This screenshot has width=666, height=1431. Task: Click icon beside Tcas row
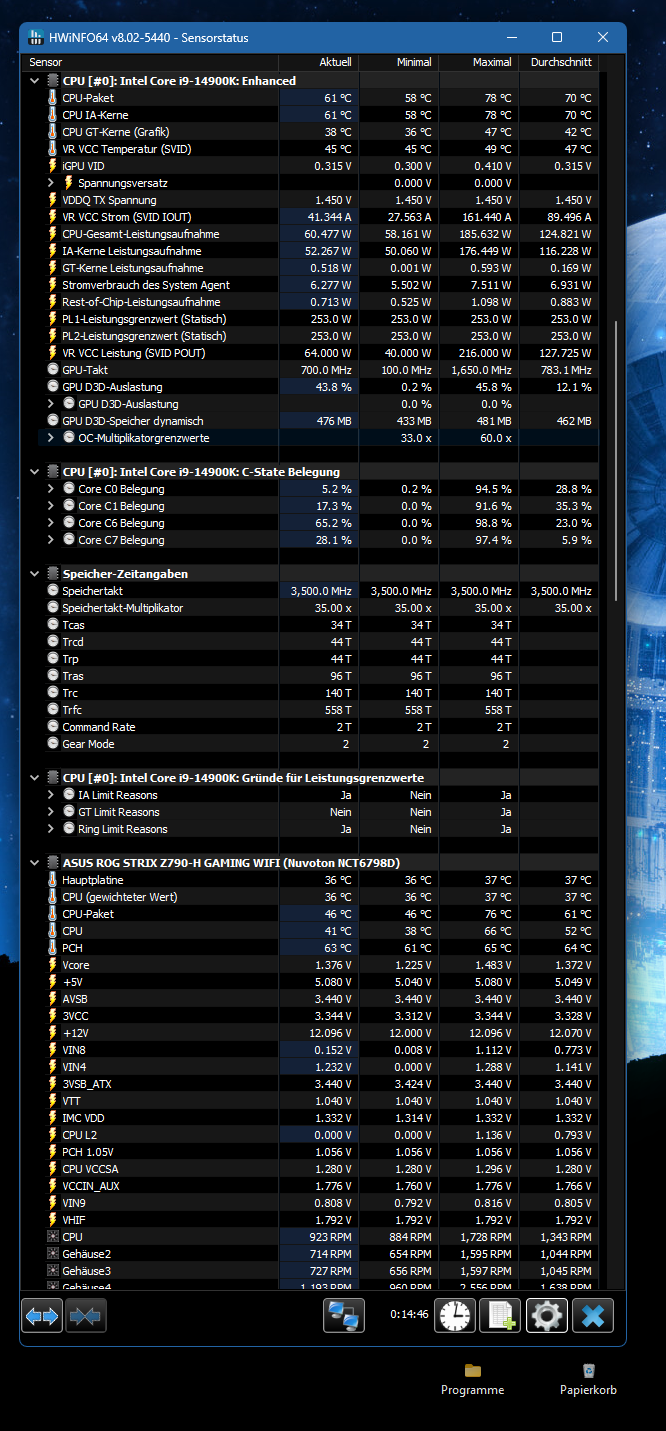pos(53,625)
